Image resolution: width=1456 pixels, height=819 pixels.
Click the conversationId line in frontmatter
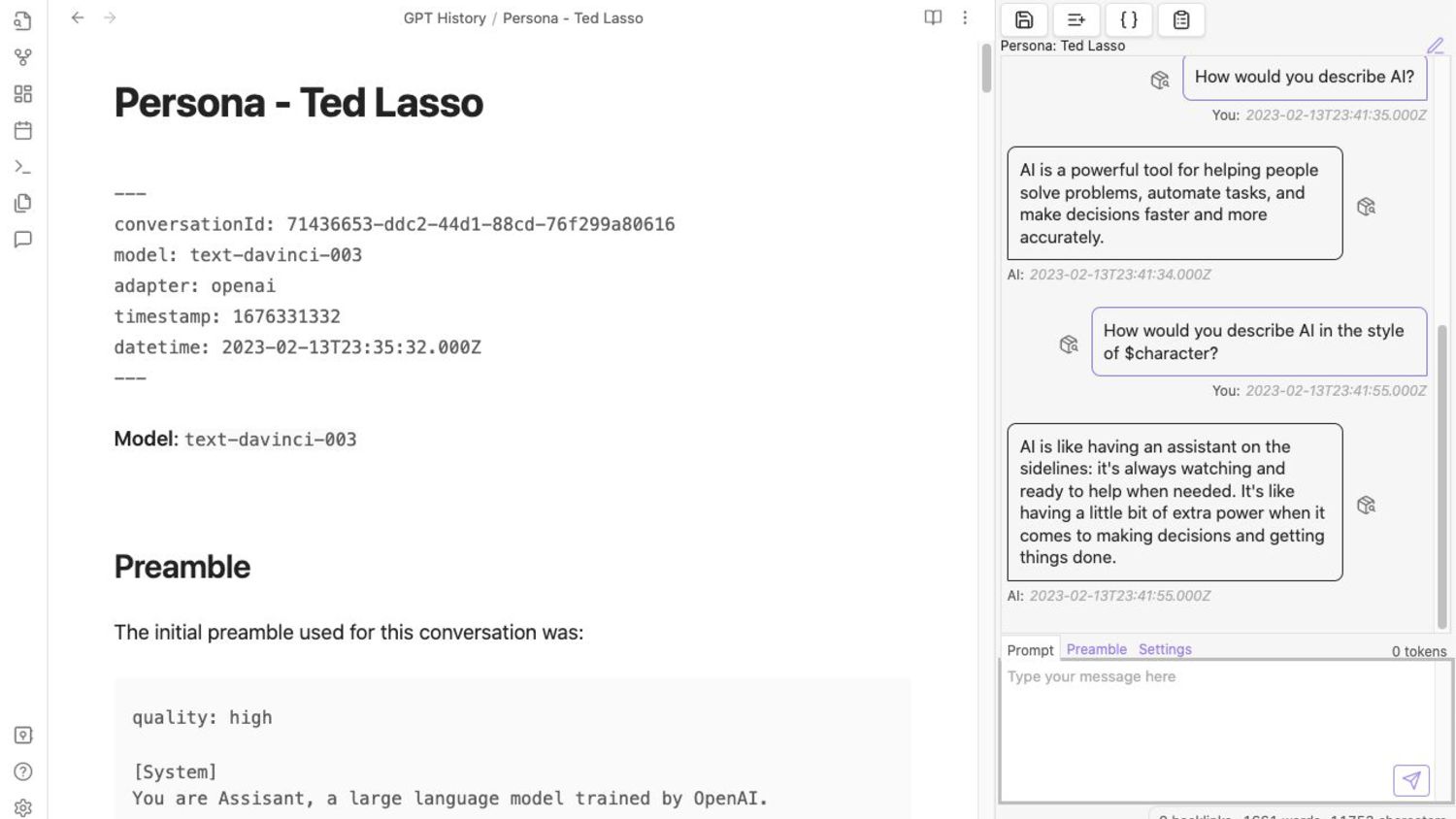[394, 224]
